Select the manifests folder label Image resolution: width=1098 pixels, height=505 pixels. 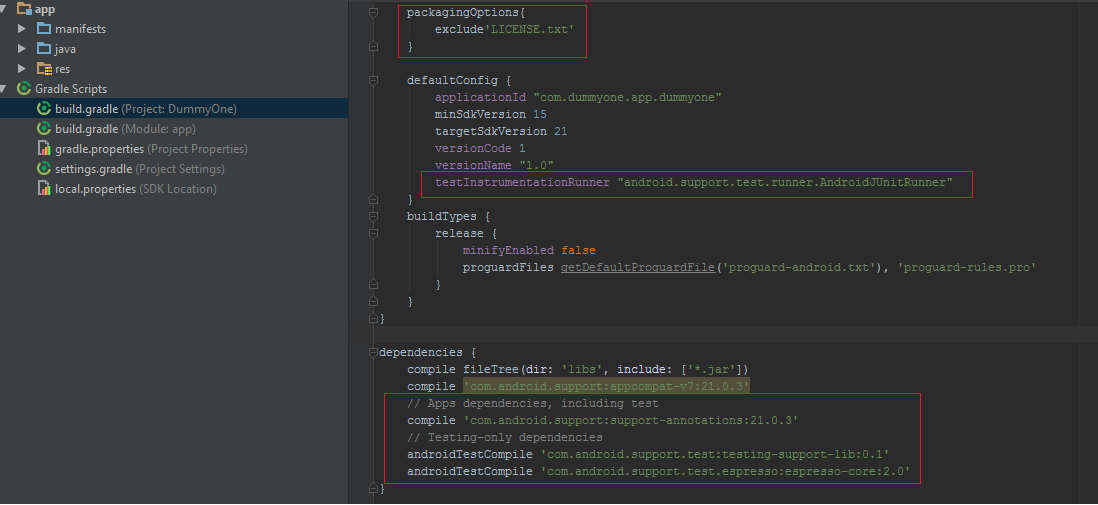[x=81, y=29]
